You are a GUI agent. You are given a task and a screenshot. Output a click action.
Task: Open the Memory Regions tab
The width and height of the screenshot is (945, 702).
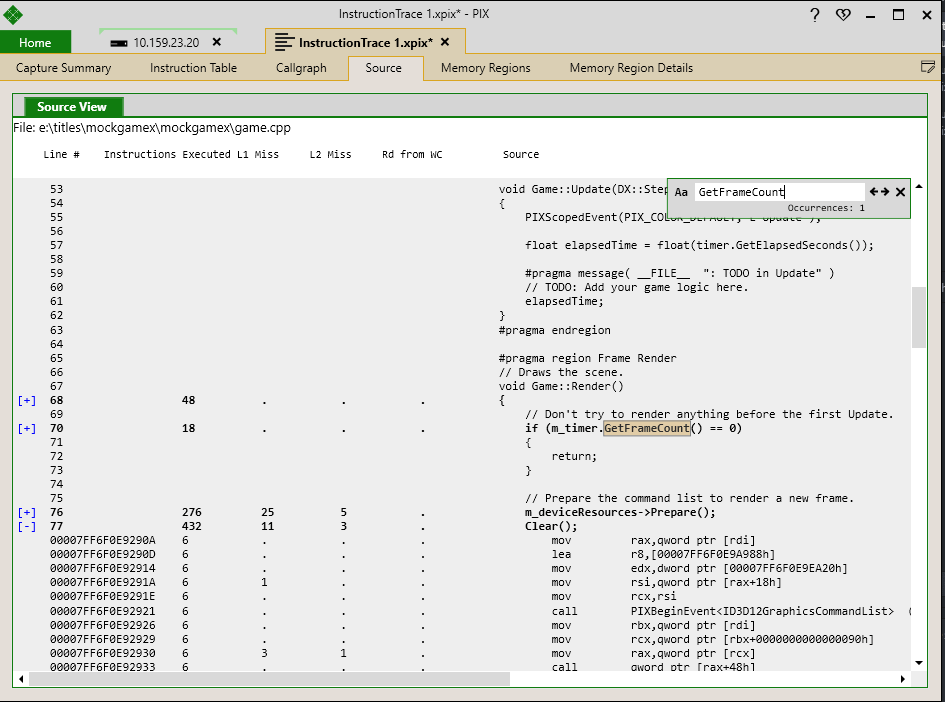coord(486,68)
